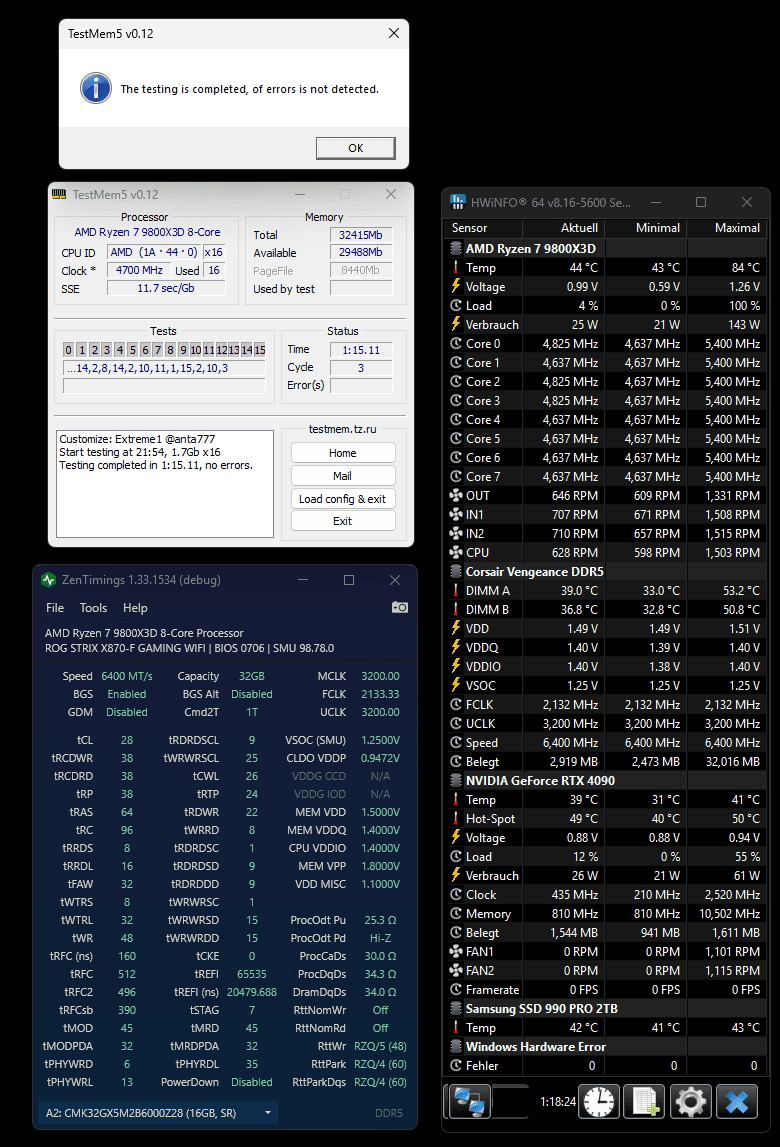
Task: Click the Time field showing 1:15.11
Action: pos(361,350)
